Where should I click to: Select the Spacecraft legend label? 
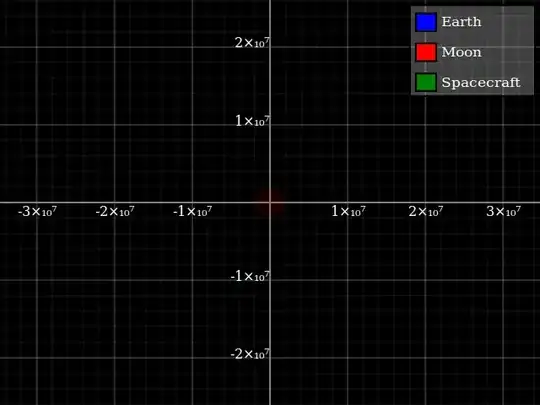(x=481, y=83)
